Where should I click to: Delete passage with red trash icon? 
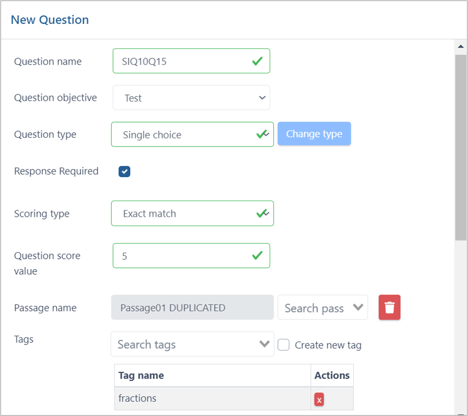click(389, 307)
